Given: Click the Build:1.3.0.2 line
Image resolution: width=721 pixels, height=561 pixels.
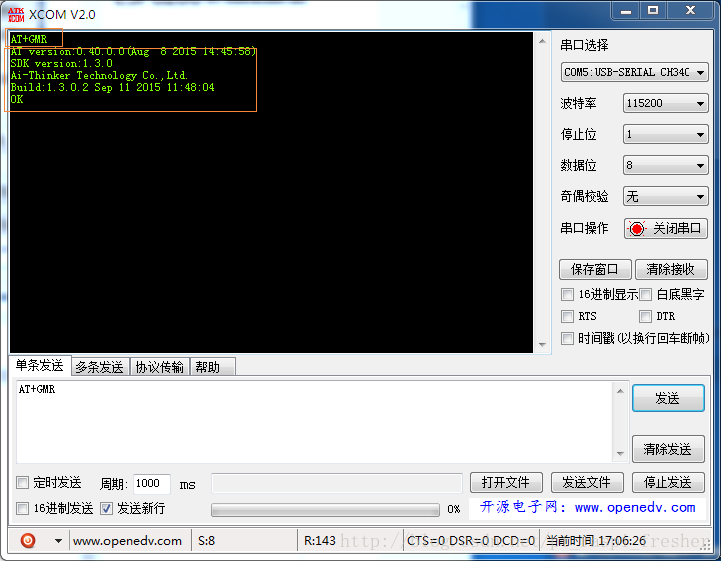Looking at the screenshot, I should [x=112, y=87].
